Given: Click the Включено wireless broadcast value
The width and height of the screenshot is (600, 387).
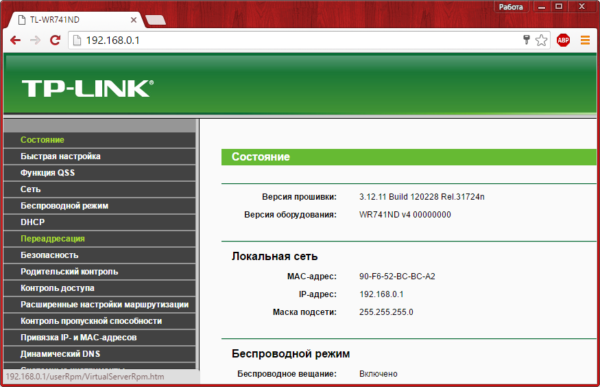Looking at the screenshot, I should tap(378, 374).
